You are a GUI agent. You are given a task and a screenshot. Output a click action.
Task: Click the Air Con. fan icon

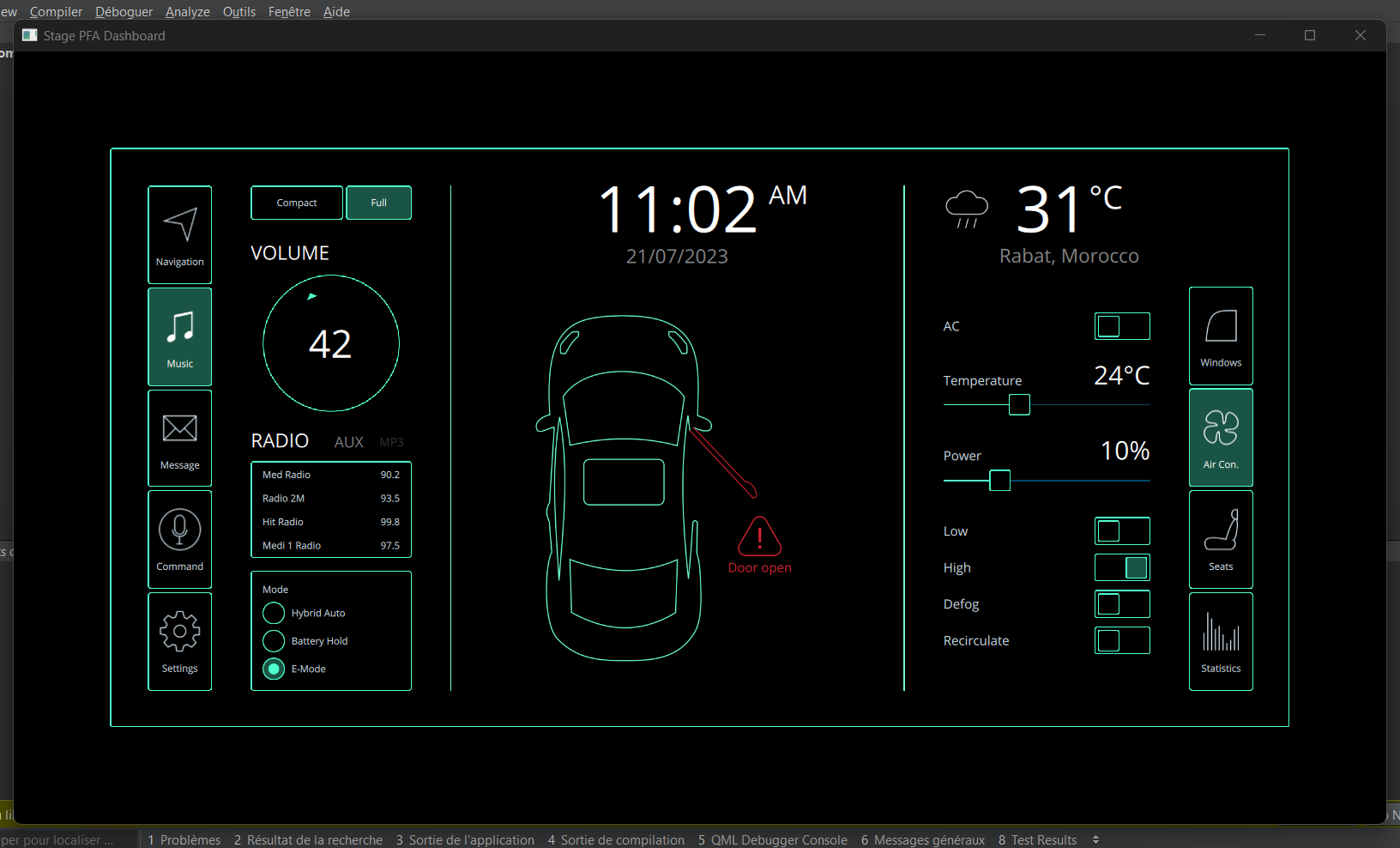(x=1221, y=436)
